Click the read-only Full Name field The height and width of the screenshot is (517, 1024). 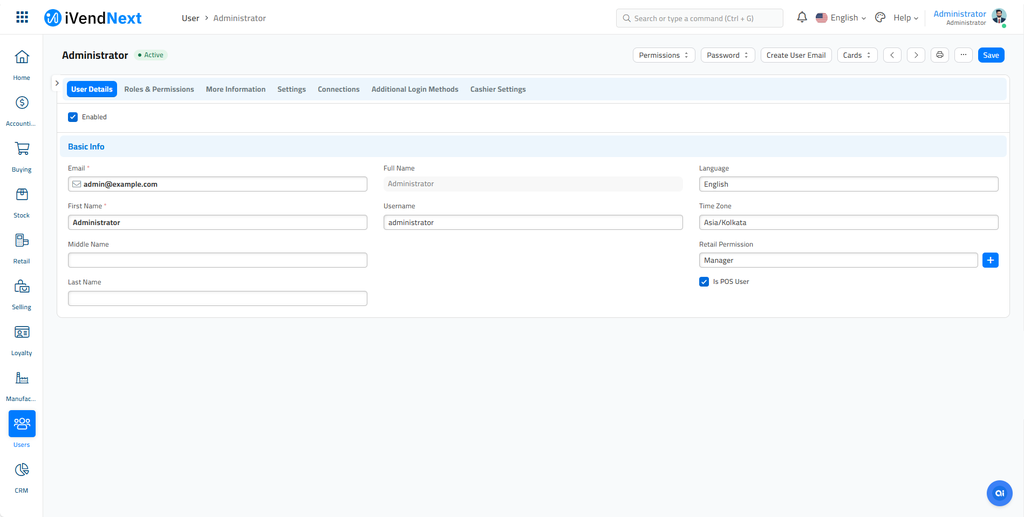[x=533, y=184]
